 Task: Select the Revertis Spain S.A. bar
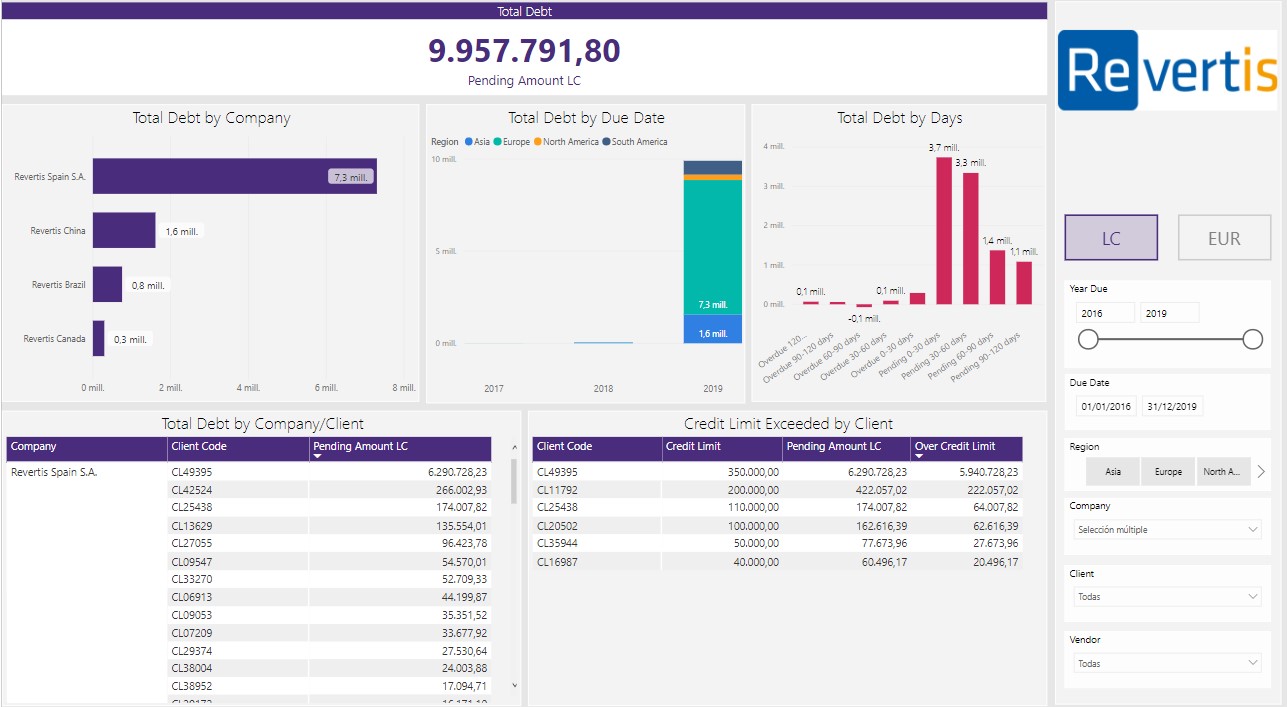234,176
